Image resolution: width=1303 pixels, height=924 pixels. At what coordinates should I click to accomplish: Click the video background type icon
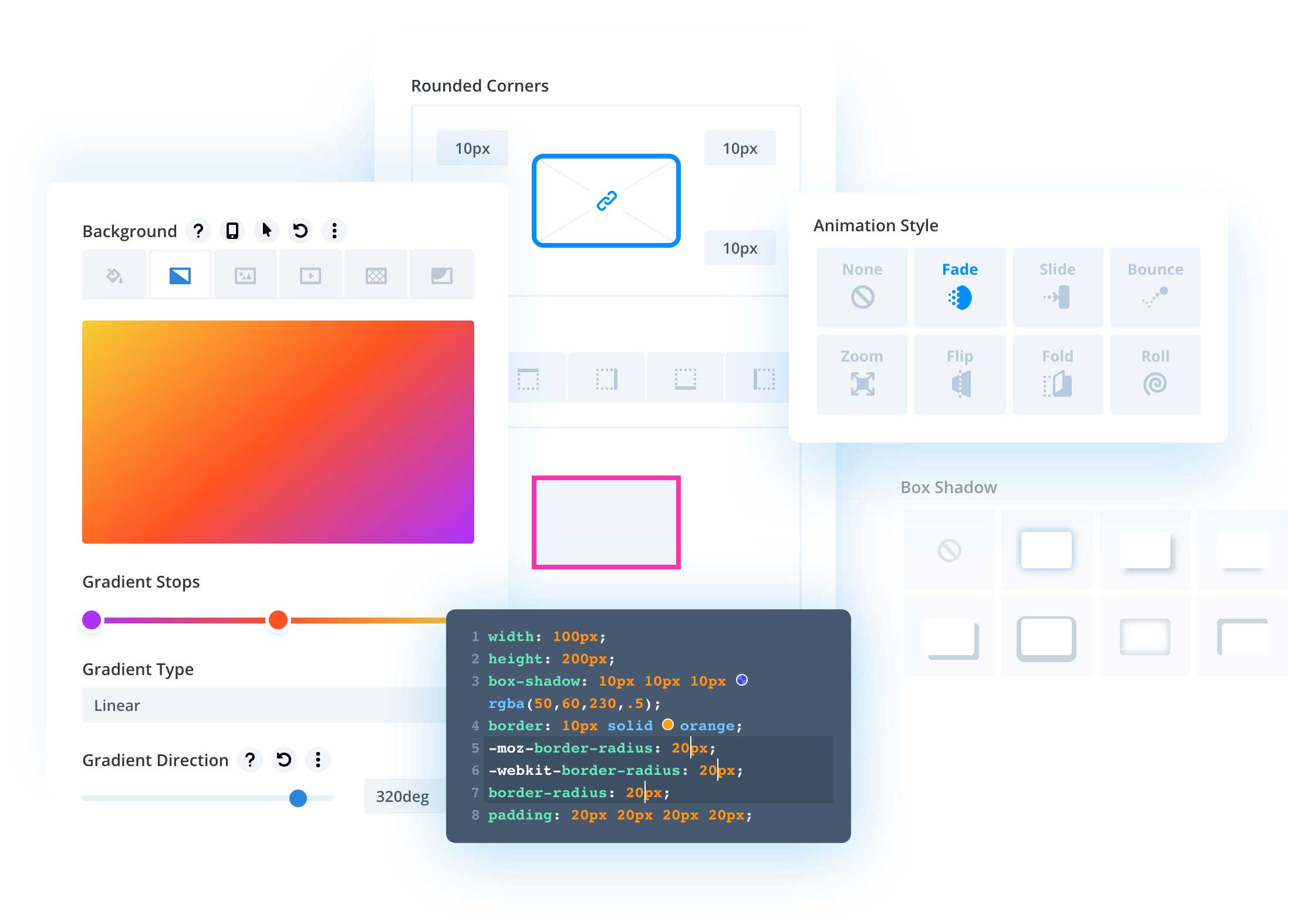tap(310, 275)
